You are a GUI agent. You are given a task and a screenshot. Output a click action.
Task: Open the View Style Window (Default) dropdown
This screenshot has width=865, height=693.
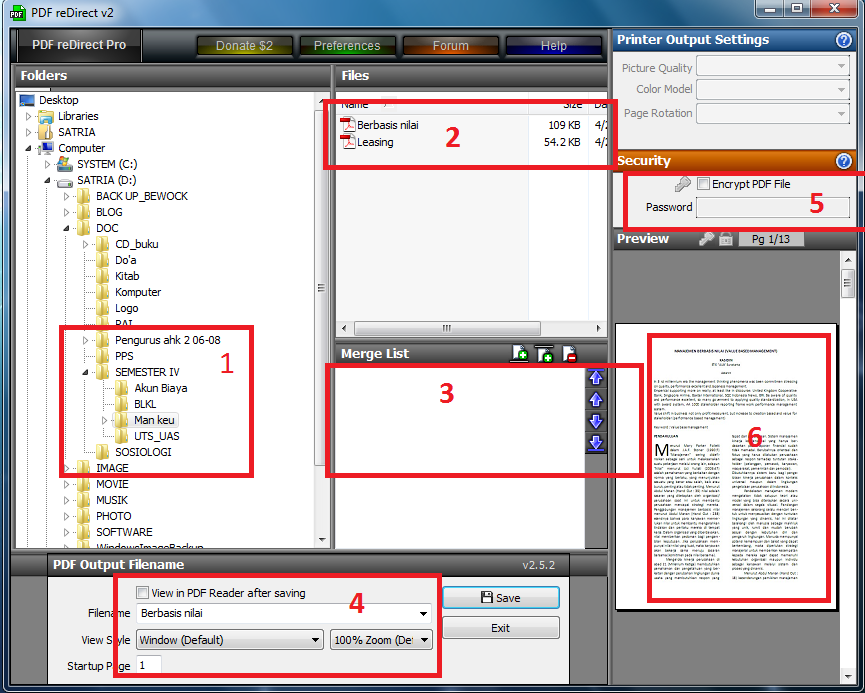click(x=229, y=640)
